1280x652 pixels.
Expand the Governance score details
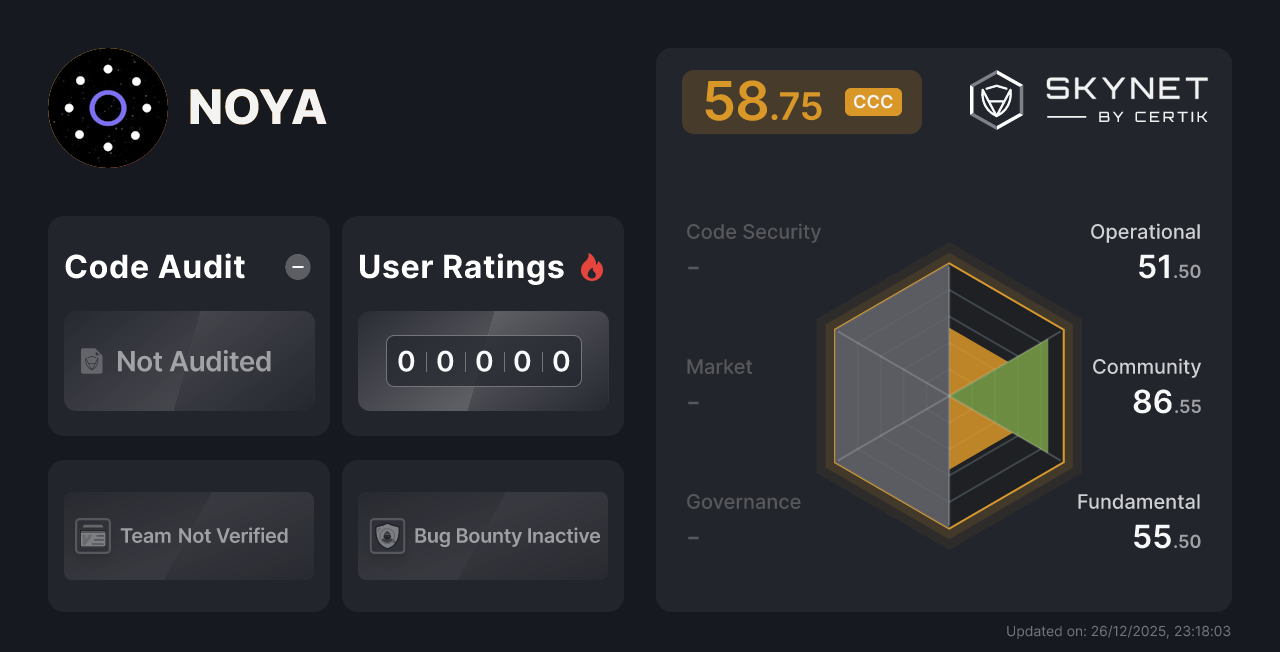(743, 501)
